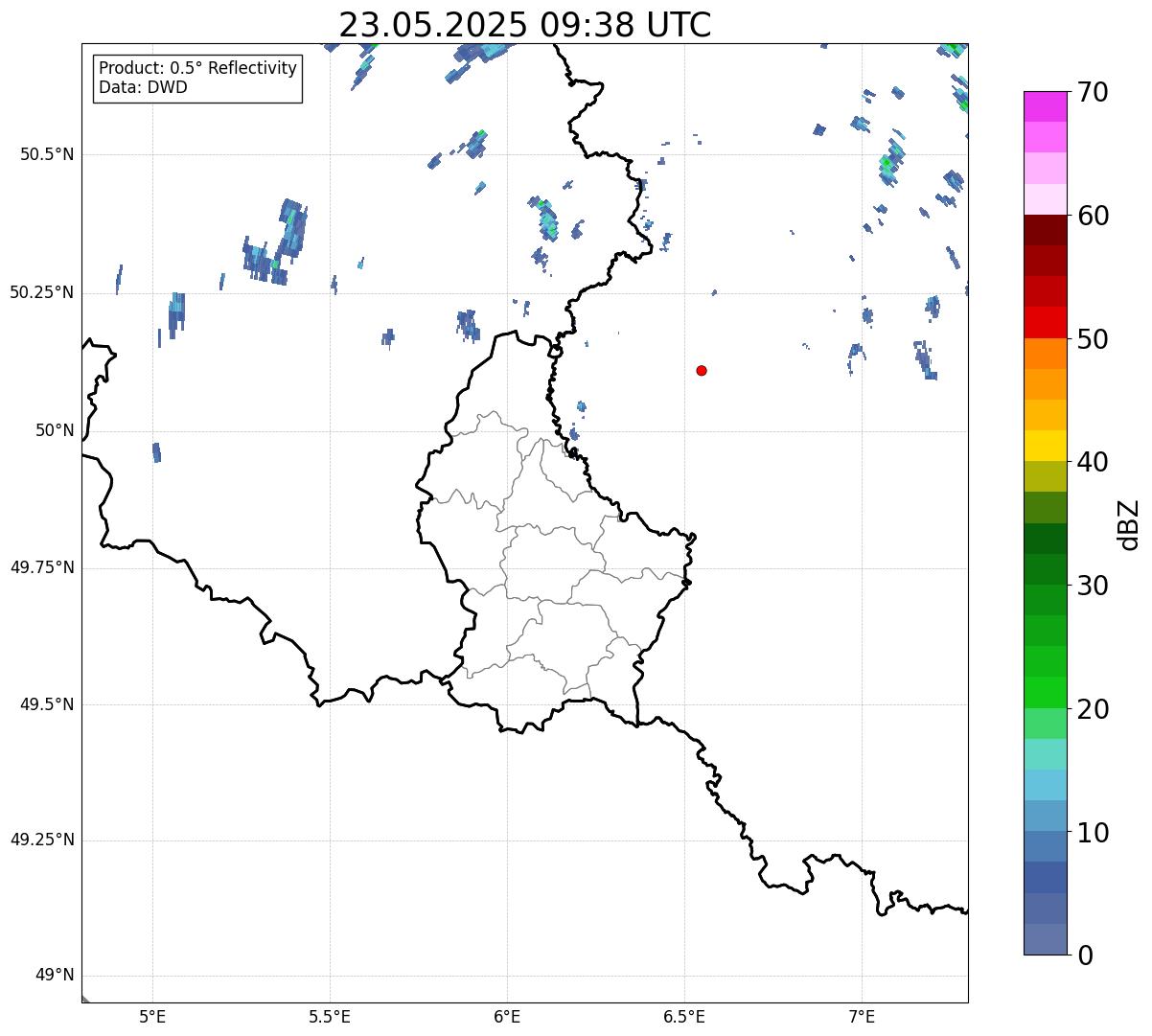Click the magenta top colorbar segment
1152x1036 pixels.
point(1045,106)
